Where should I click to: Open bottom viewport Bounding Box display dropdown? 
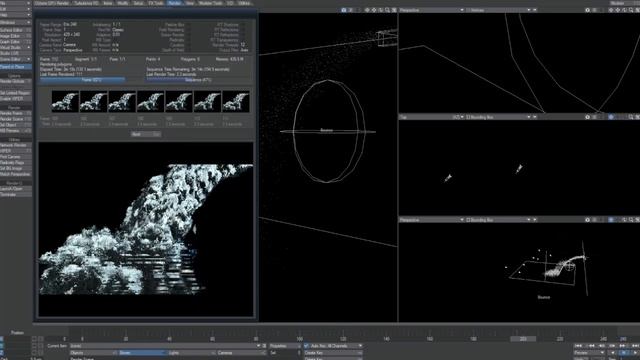click(499, 220)
